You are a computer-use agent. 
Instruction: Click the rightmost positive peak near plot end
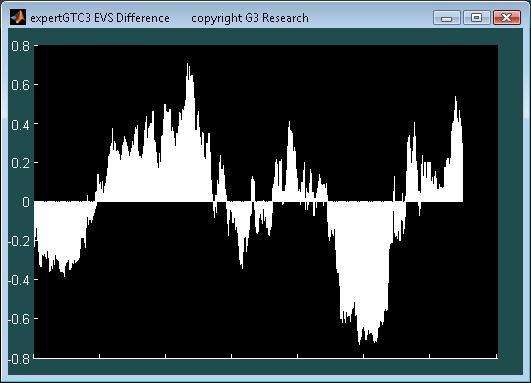[x=455, y=98]
